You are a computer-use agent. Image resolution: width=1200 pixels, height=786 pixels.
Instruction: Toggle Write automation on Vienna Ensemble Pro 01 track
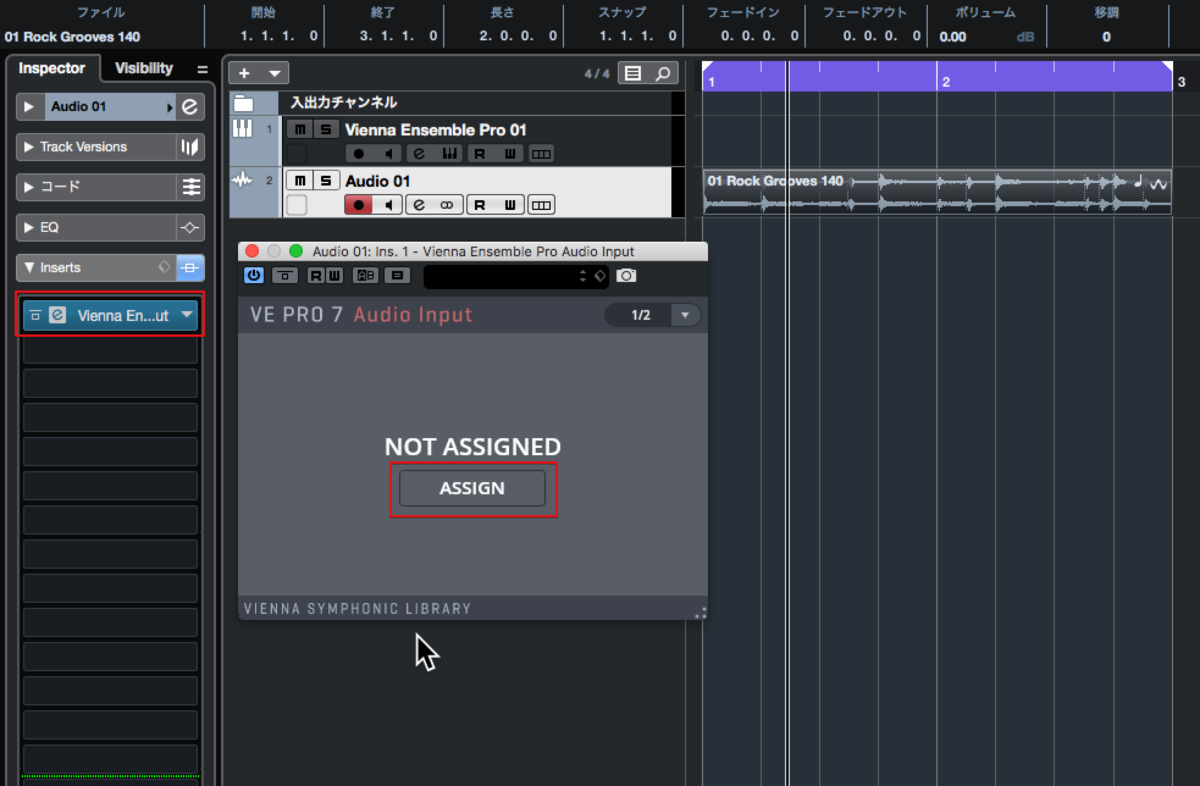pos(510,153)
